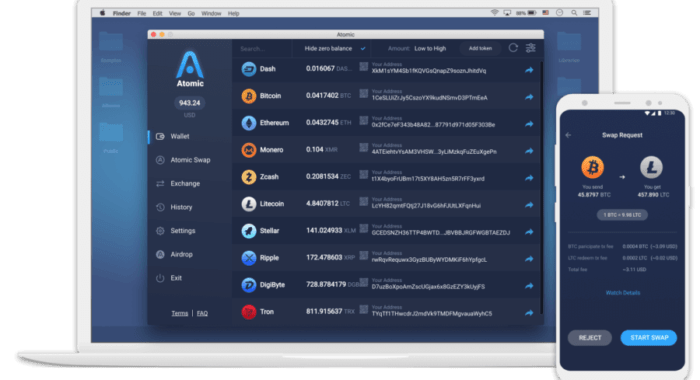The width and height of the screenshot is (700, 380).
Task: Click the DigiByte coin icon
Action: click(x=249, y=285)
